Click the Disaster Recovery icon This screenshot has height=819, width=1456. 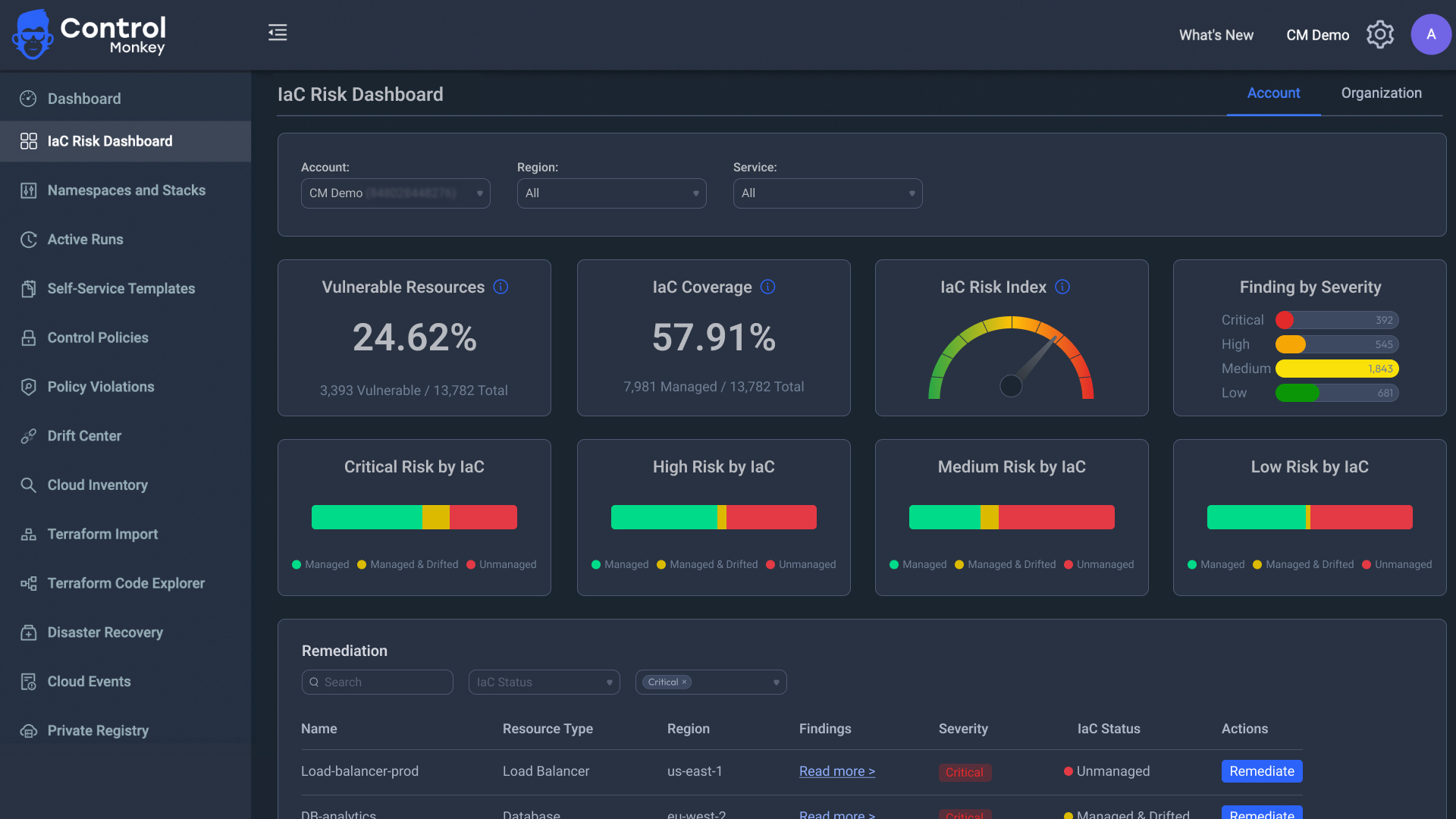[x=28, y=632]
